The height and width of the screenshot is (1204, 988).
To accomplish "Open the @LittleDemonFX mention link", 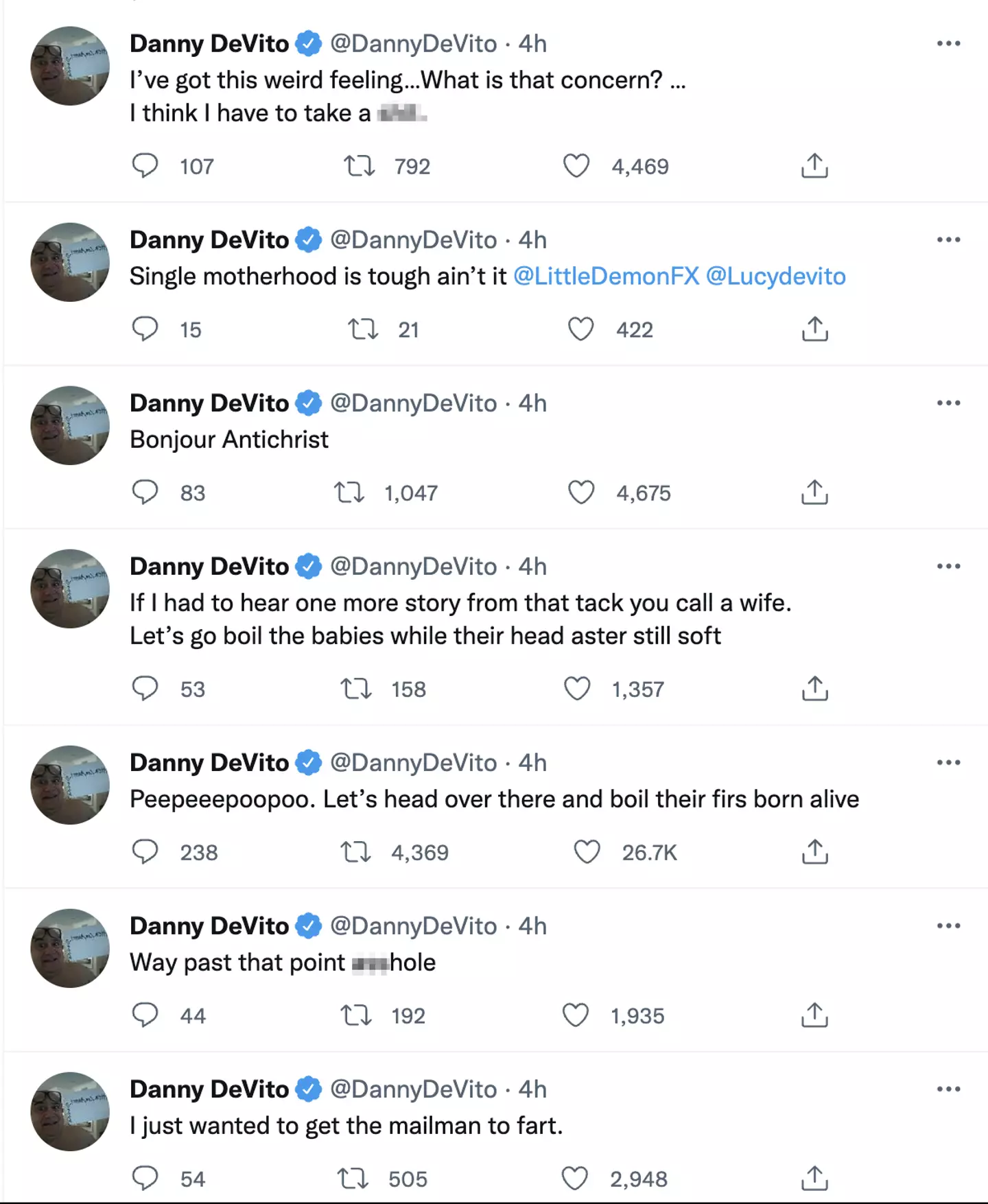I will [x=606, y=276].
